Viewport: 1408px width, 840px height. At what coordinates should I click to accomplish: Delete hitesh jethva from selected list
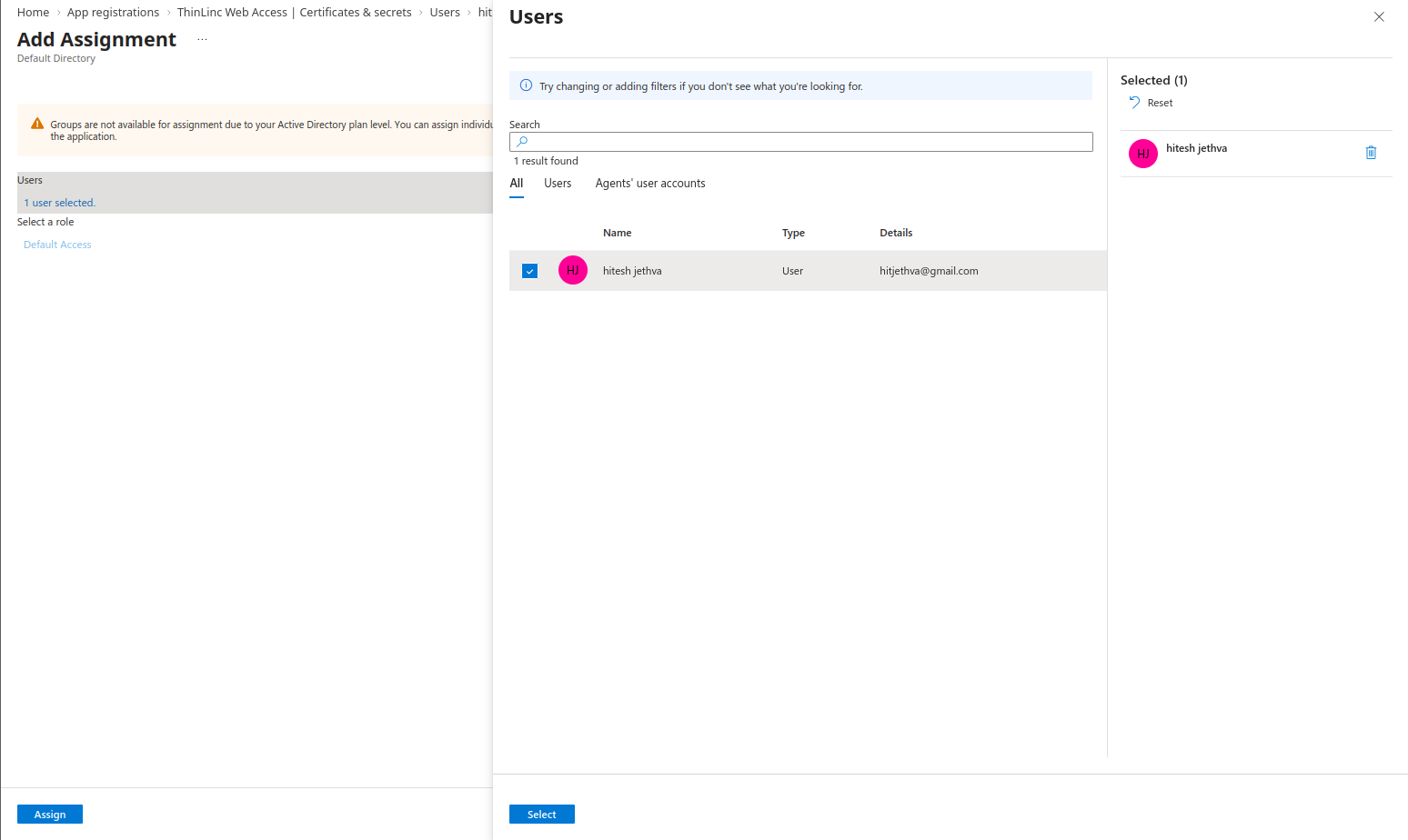[x=1371, y=153]
